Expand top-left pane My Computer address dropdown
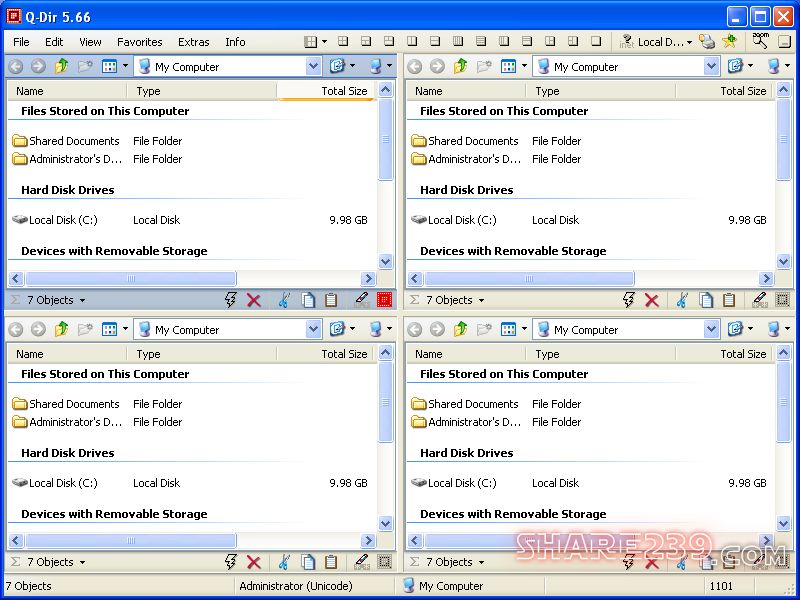800x600 pixels. (x=313, y=66)
